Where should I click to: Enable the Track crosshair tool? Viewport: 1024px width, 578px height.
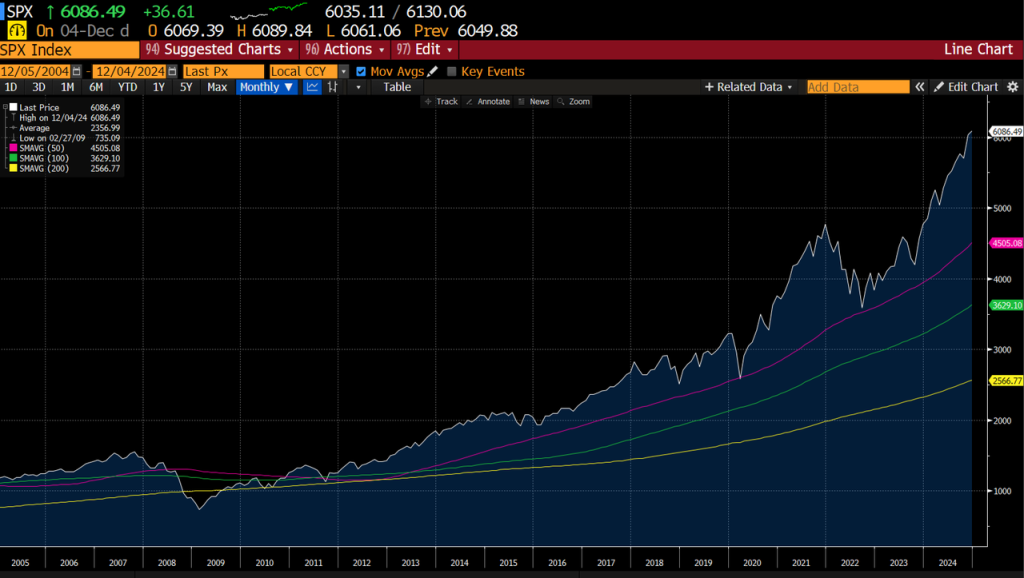point(441,101)
